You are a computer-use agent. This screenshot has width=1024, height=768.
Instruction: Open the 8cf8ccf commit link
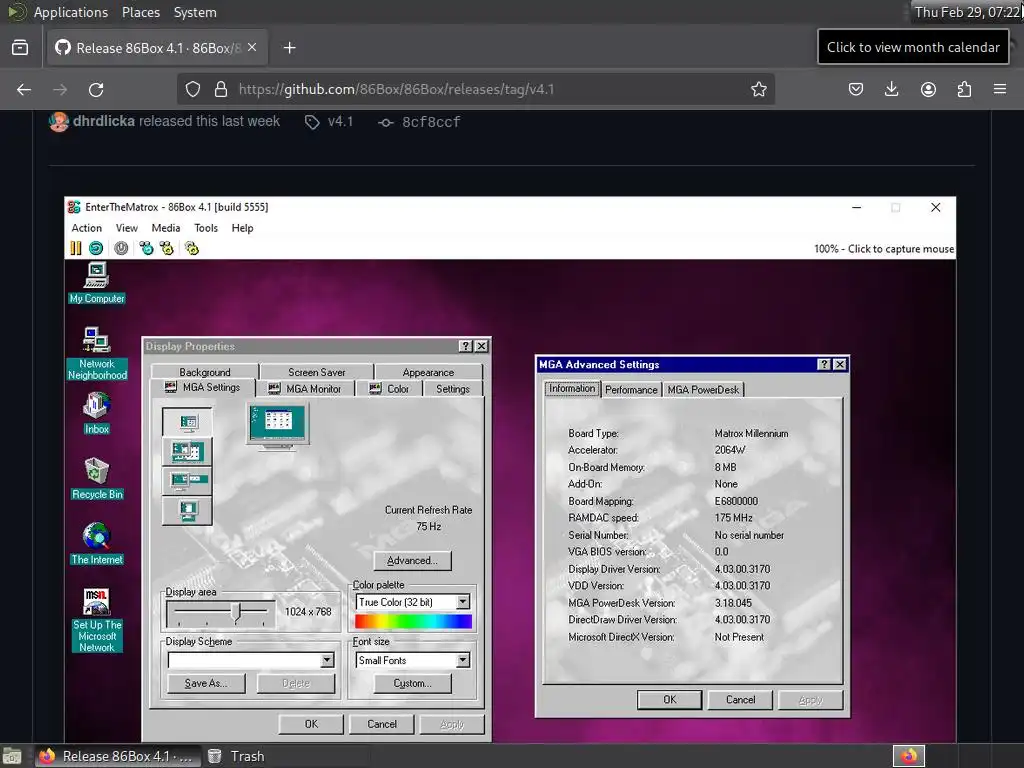[431, 122]
